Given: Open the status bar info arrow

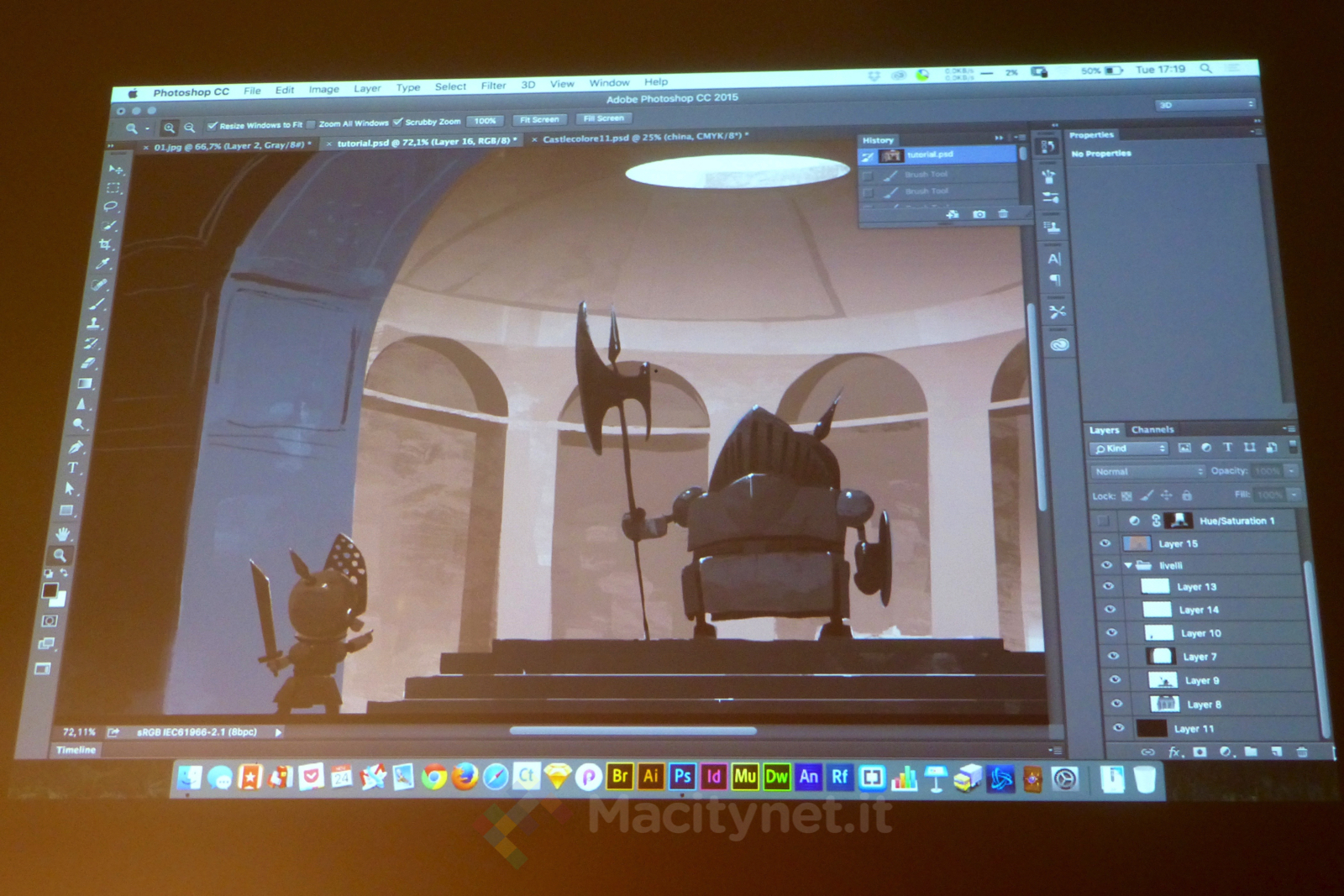Looking at the screenshot, I should (x=278, y=732).
